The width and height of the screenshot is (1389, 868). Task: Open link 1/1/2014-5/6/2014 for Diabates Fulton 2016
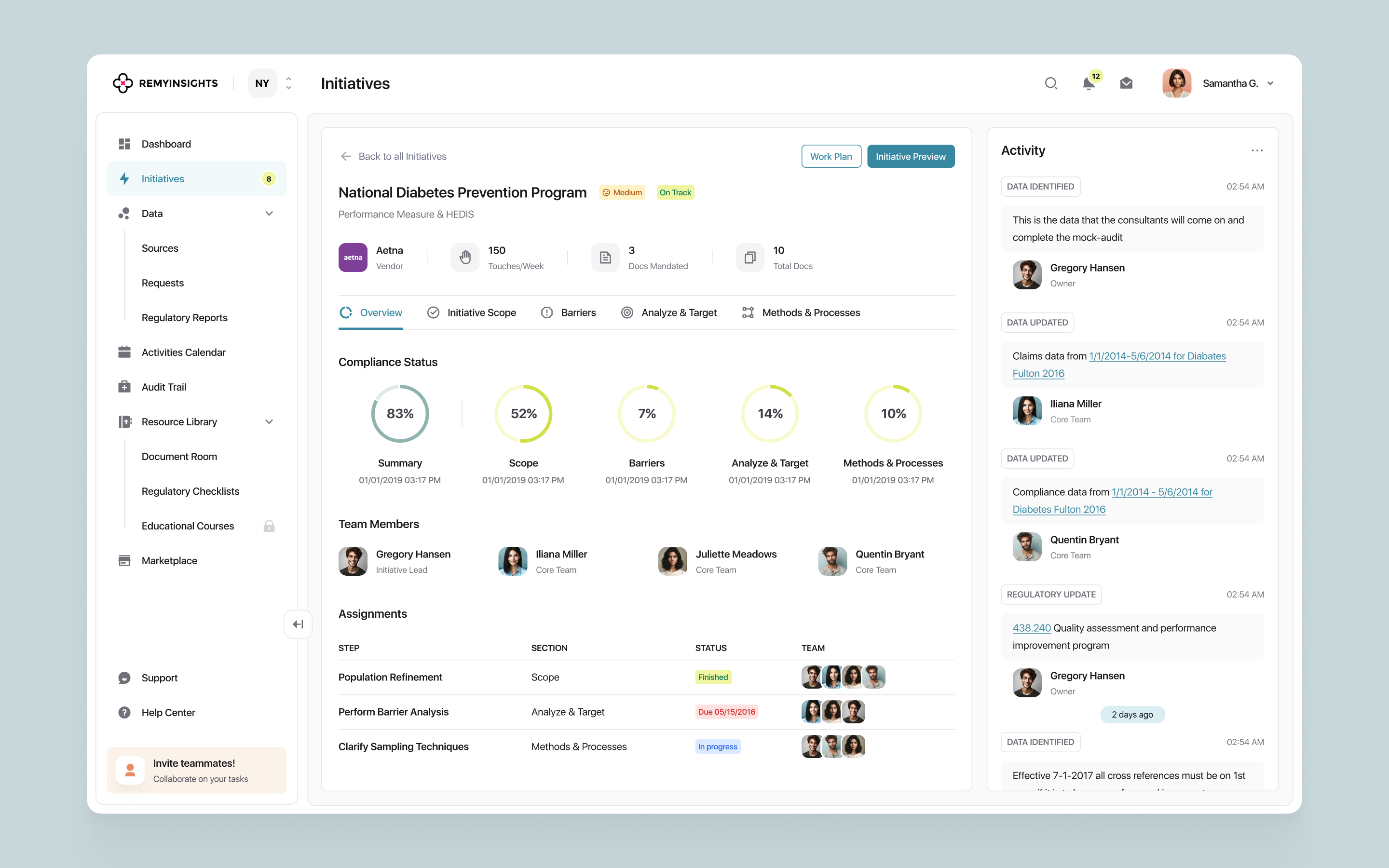(1119, 365)
